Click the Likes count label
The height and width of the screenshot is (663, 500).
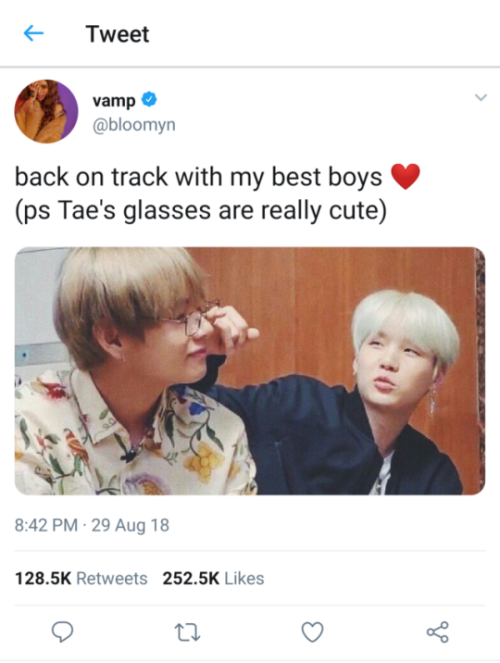(244, 578)
